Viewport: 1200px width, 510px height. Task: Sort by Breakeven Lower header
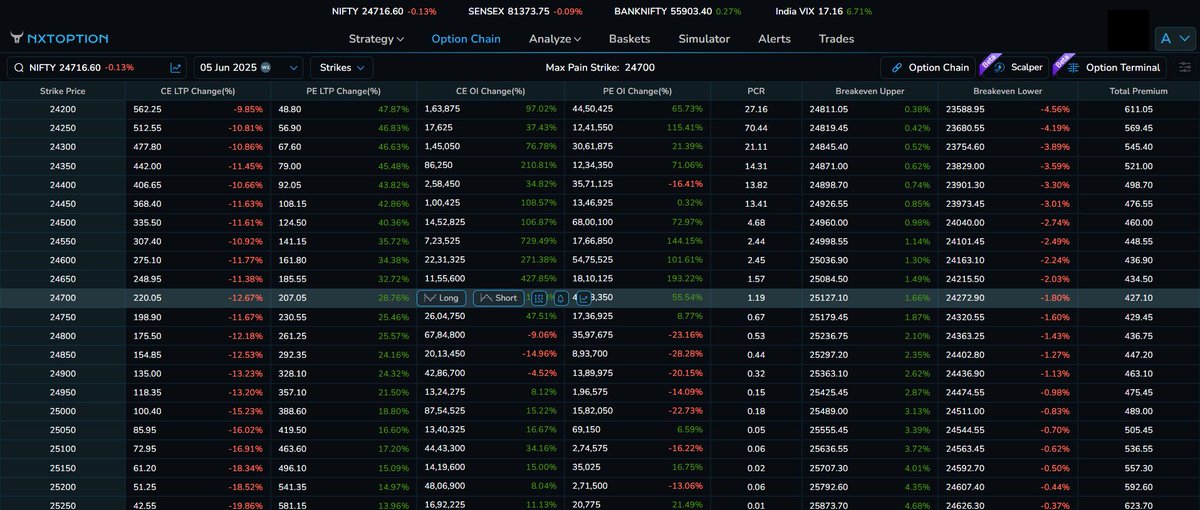point(1007,90)
